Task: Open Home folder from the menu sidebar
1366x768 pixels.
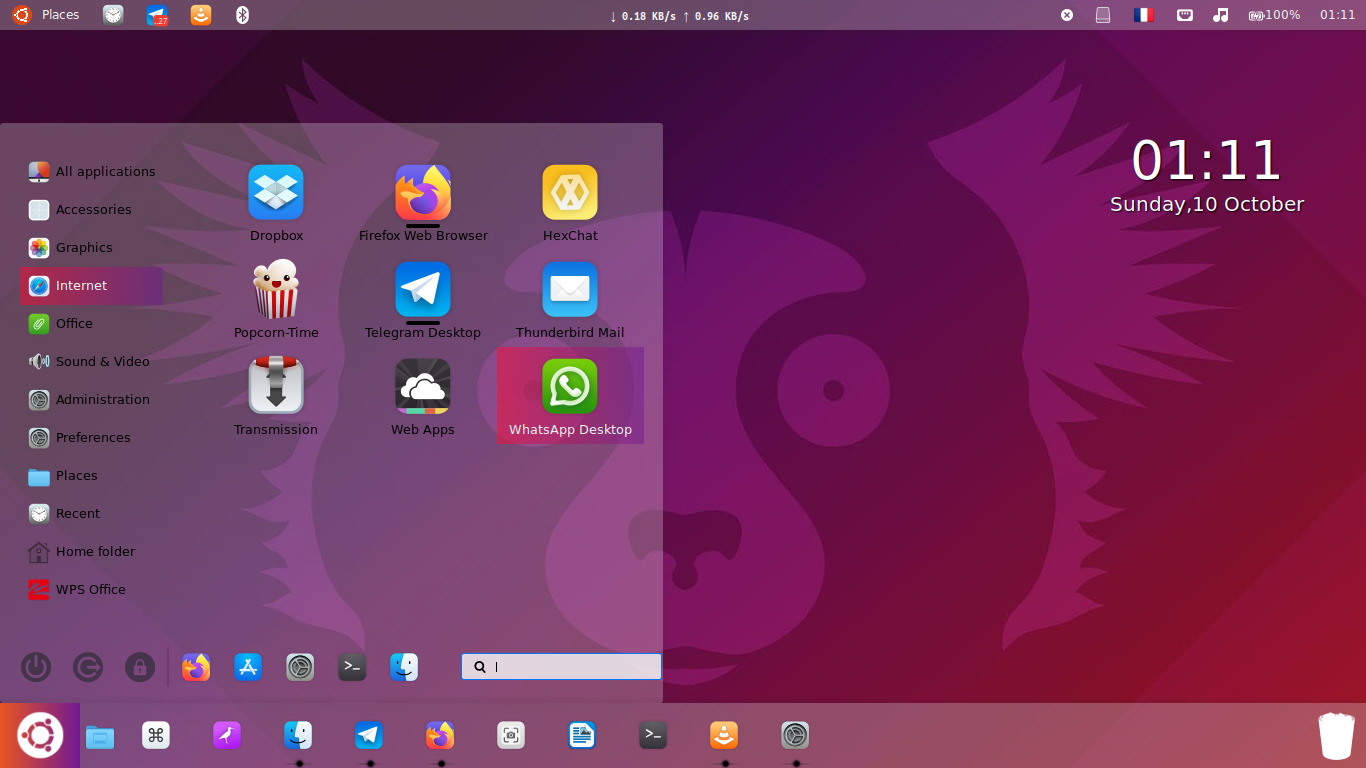Action: (91, 552)
